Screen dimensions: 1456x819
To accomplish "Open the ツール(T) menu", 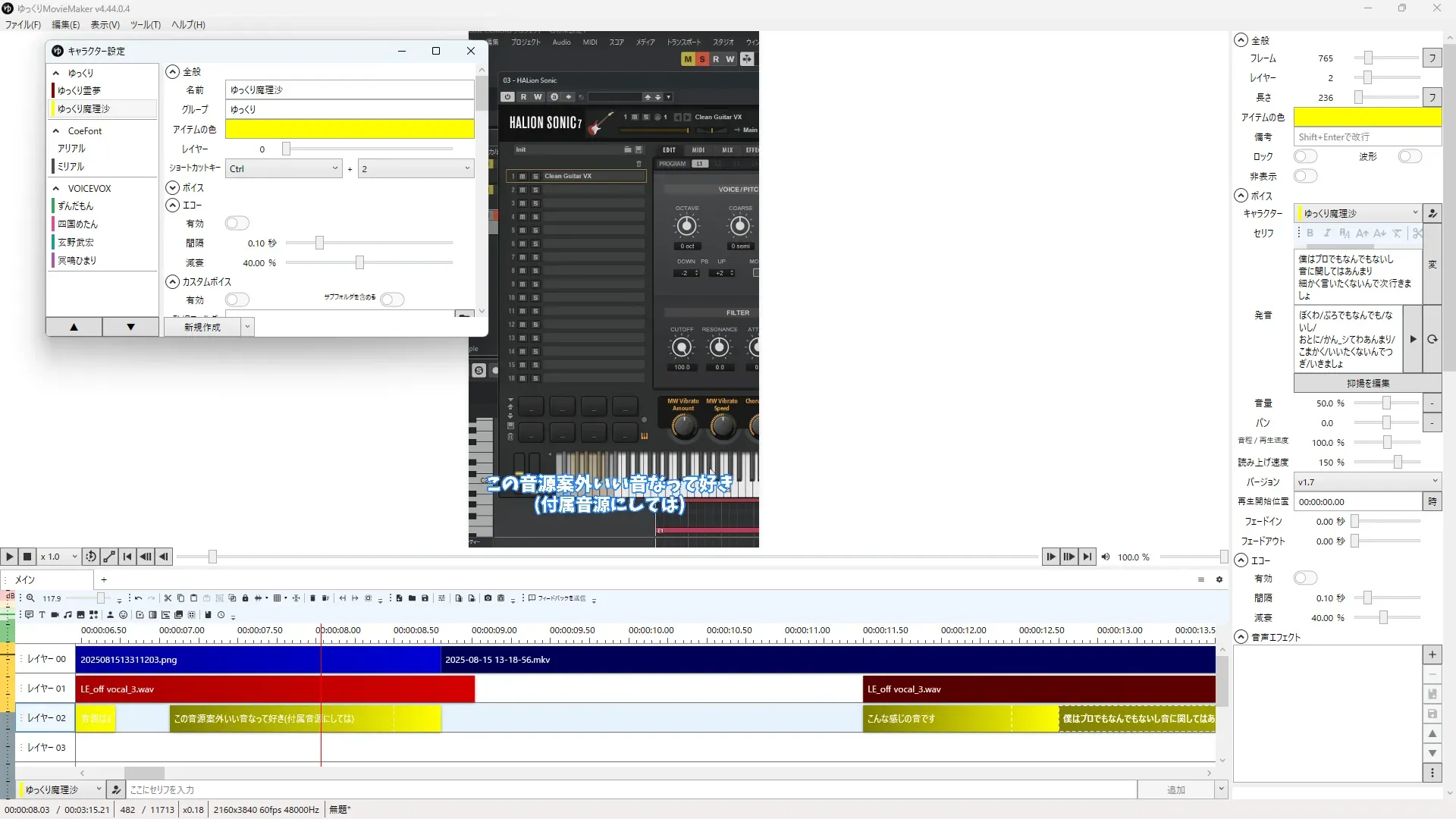I will [x=145, y=24].
